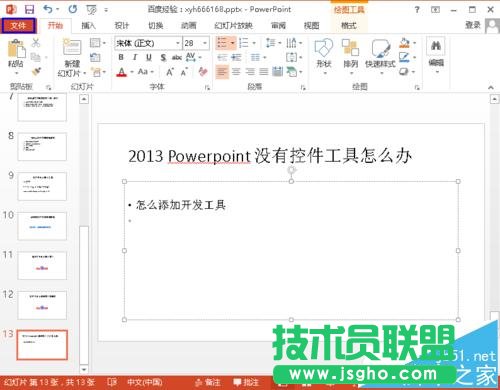Click the Reset slide icon
Viewport: 500px width, 390px height.
pos(95,57)
